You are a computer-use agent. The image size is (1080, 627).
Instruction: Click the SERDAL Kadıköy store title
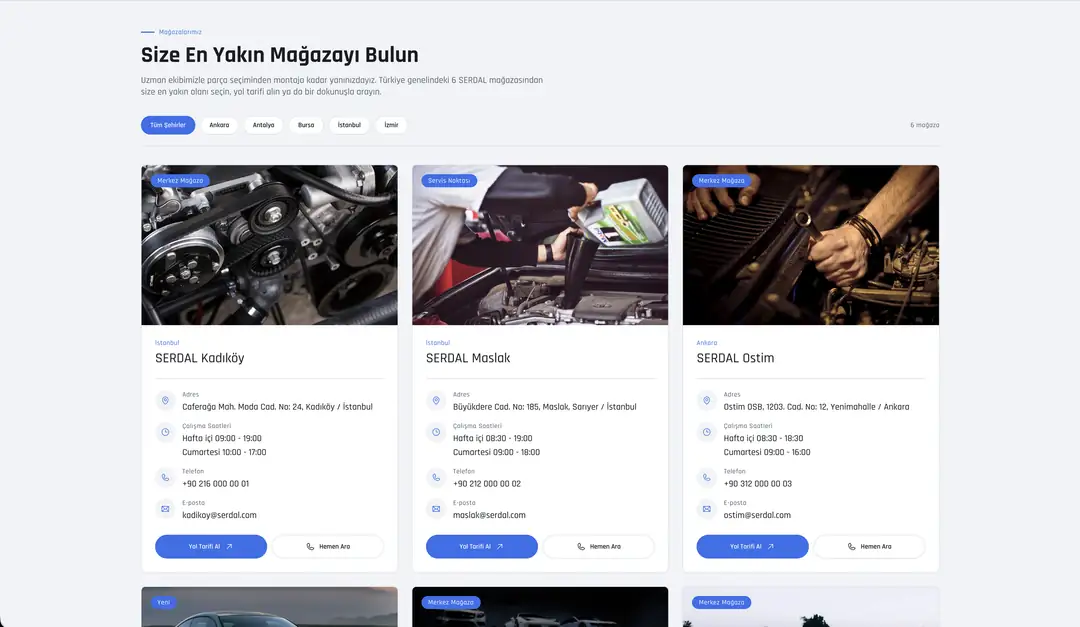200,358
